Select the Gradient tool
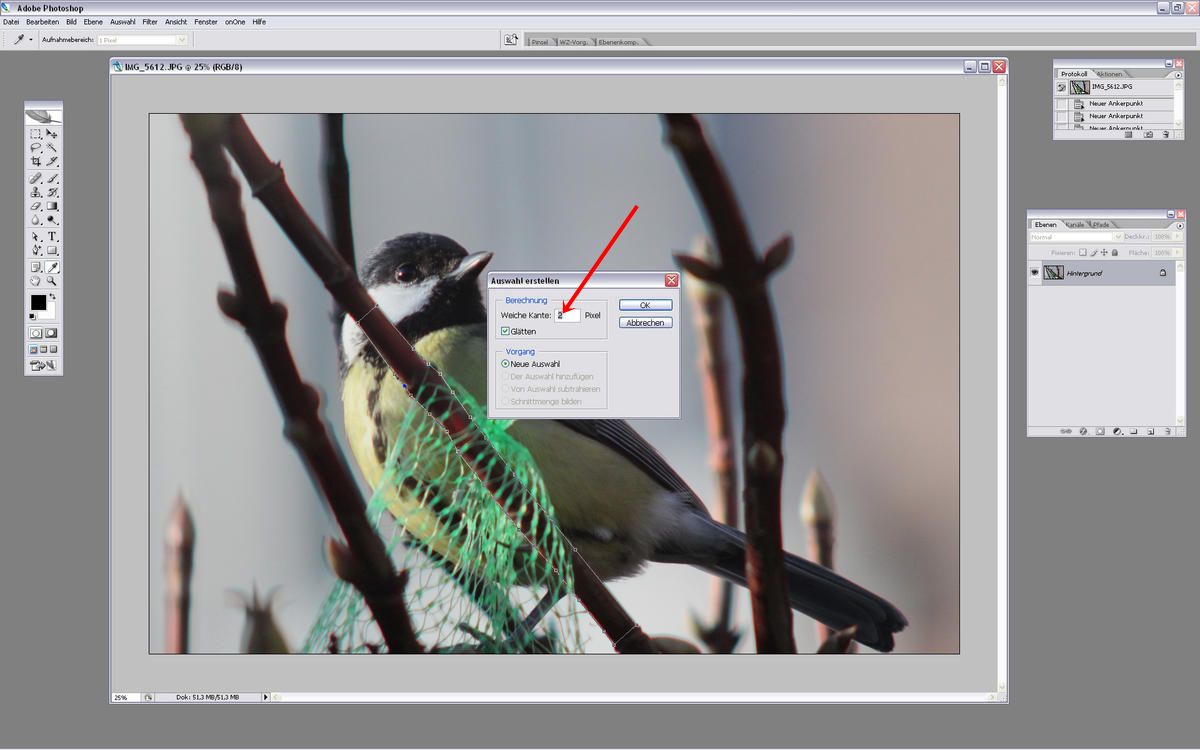The image size is (1200, 750). 52,206
